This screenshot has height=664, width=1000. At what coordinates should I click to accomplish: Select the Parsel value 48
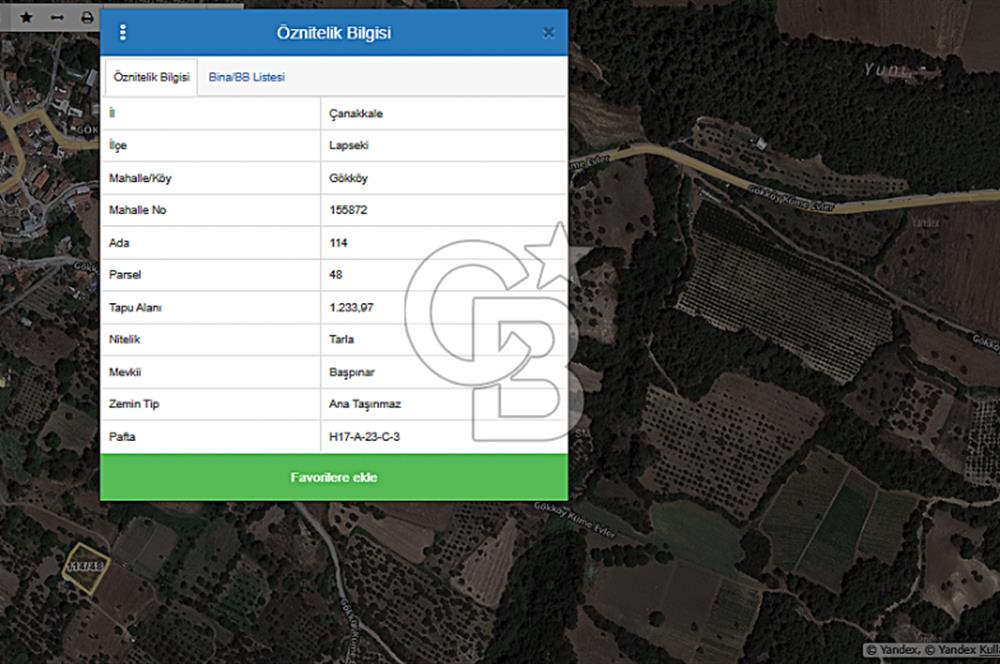[x=335, y=275]
